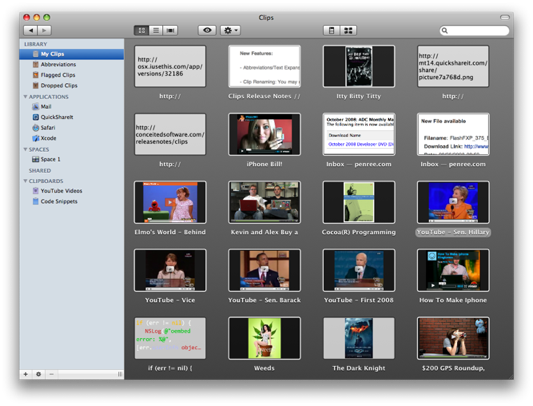Collapse the Applications section triangle
This screenshot has width=533, height=406.
(x=25, y=97)
